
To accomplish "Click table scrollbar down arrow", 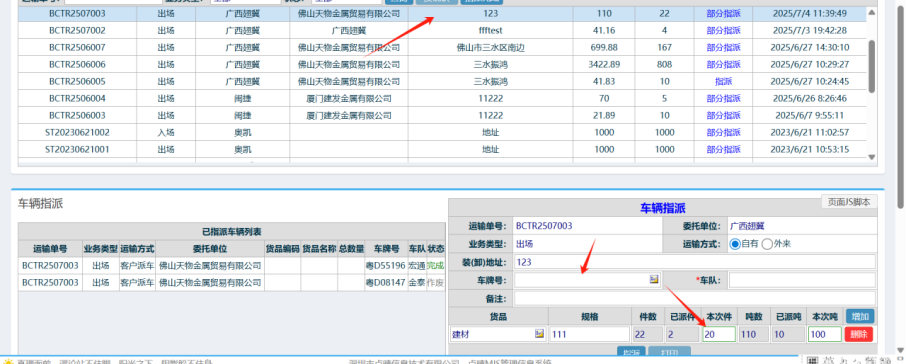I will [872, 157].
